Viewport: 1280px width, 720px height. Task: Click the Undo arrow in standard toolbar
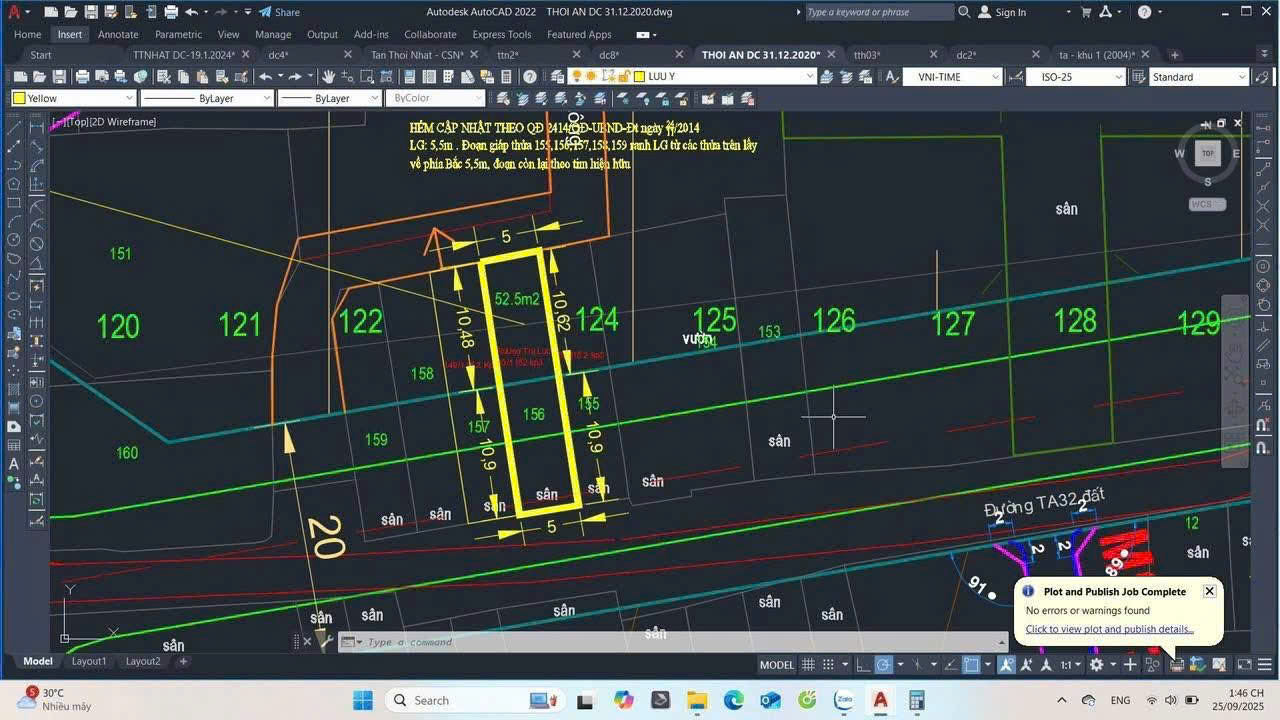pyautogui.click(x=265, y=77)
